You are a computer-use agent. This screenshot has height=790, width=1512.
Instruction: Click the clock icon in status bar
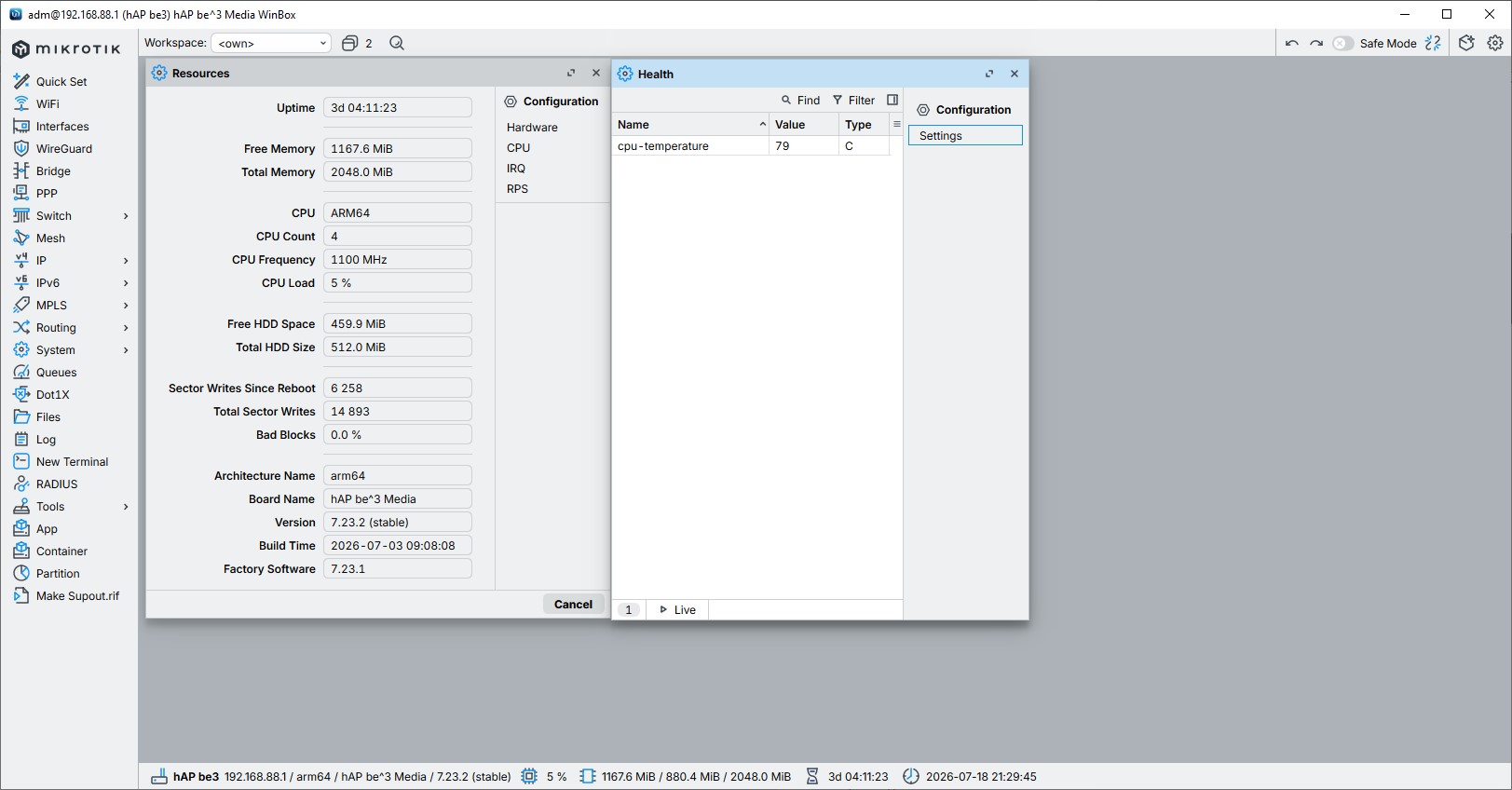911,776
